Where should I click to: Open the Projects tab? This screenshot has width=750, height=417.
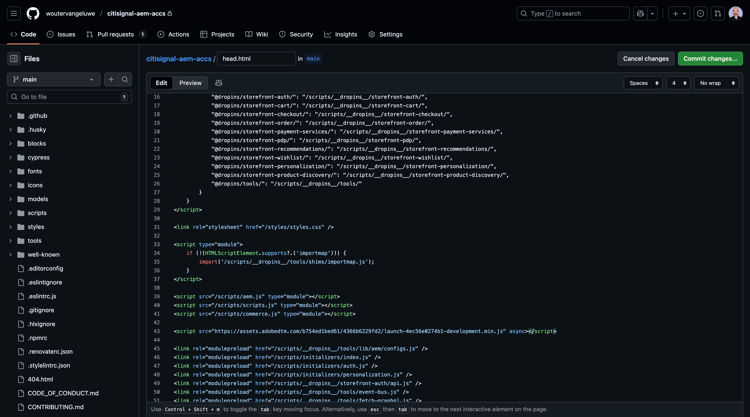[x=217, y=34]
